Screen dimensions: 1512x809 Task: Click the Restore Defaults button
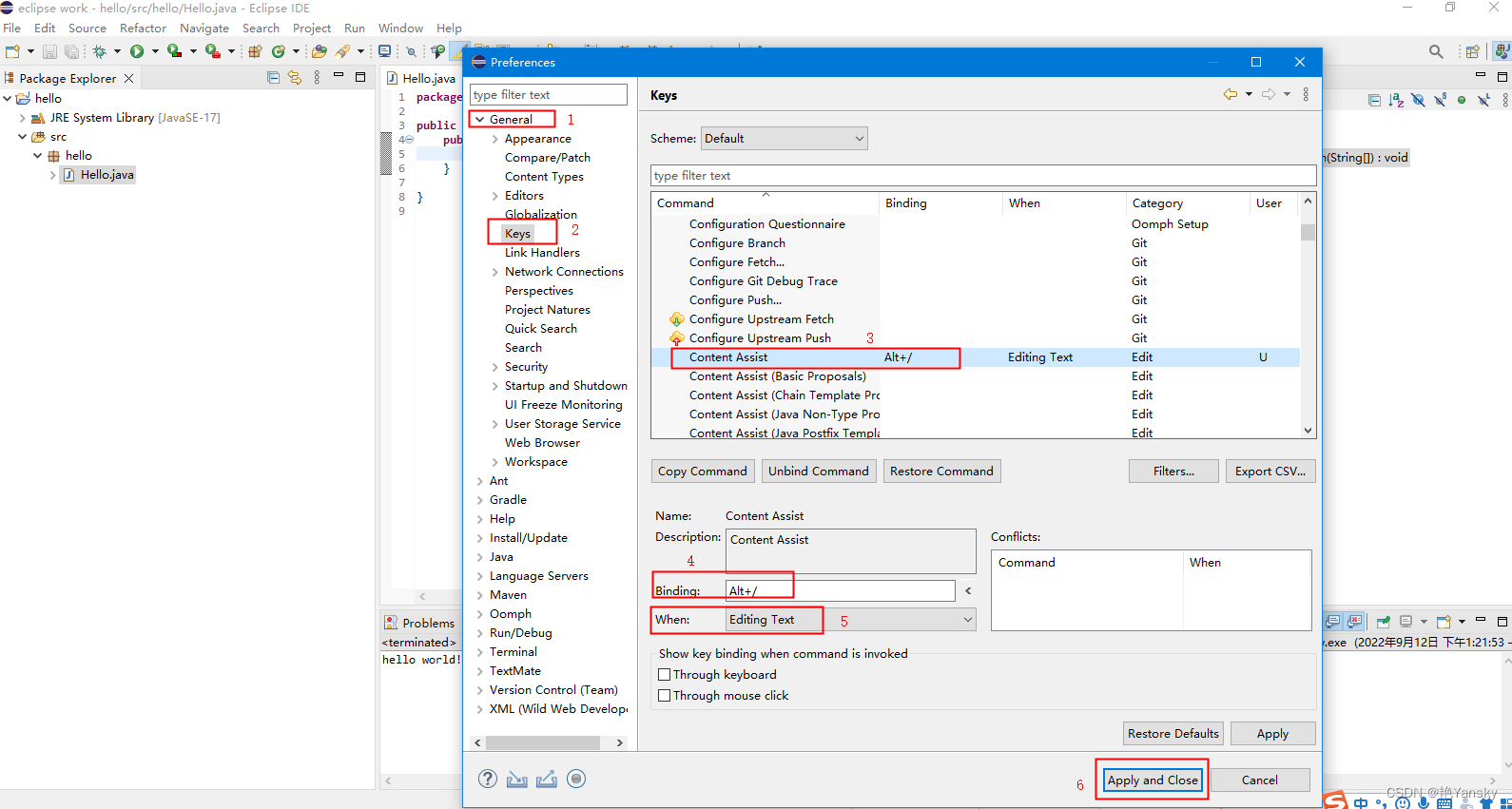coord(1173,733)
